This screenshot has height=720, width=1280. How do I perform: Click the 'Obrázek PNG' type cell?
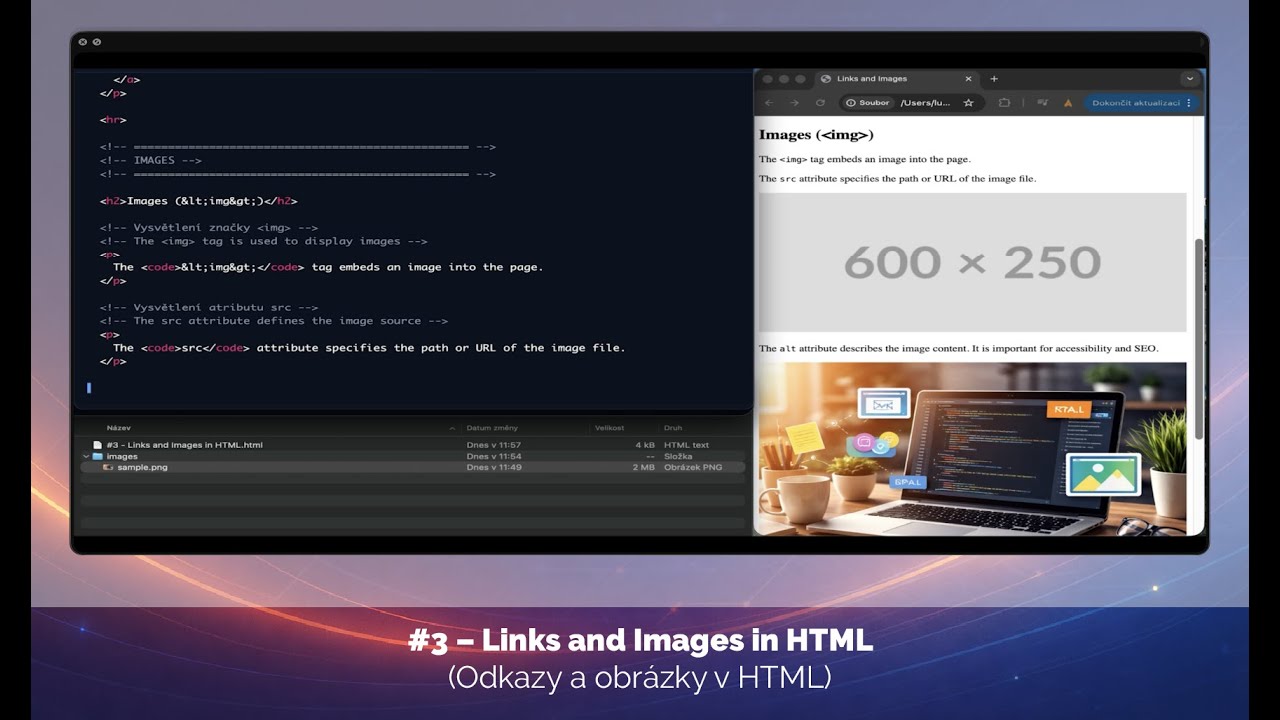pos(692,467)
